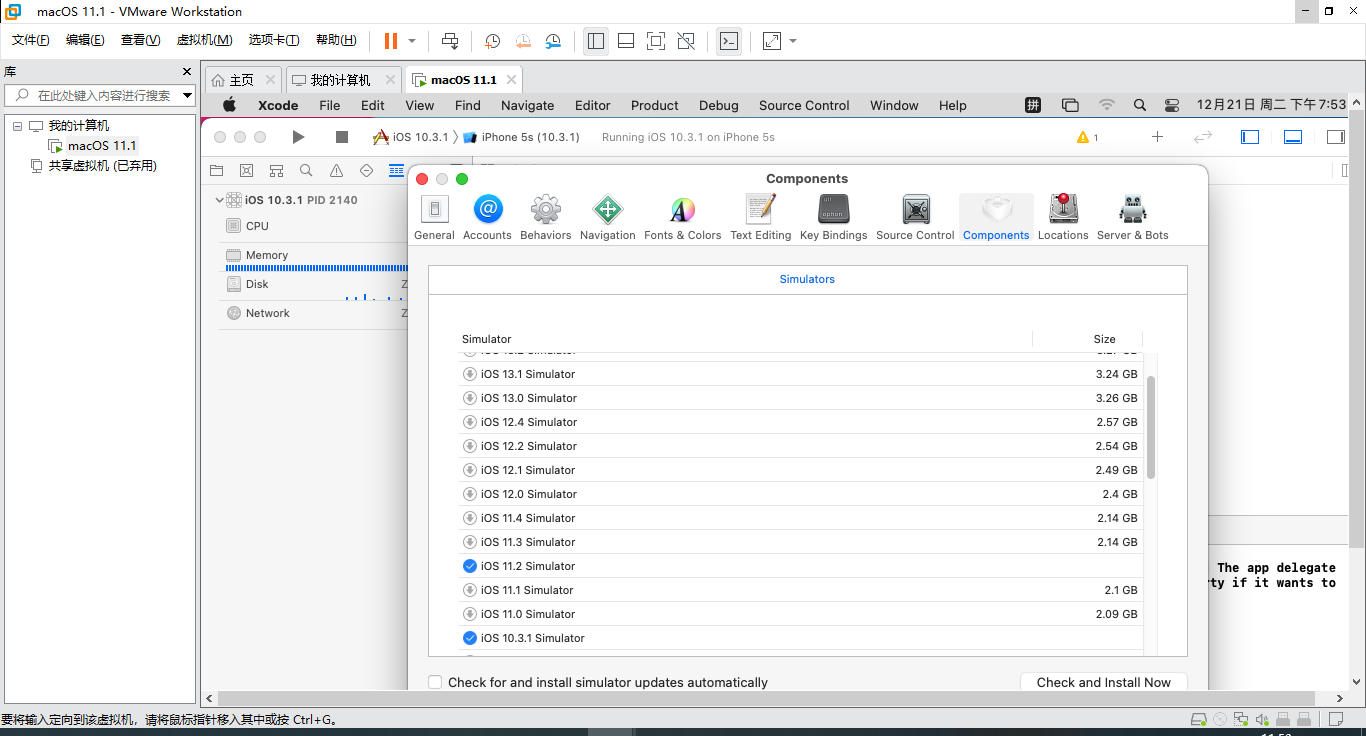This screenshot has height=736, width=1366.
Task: Open Source Control preferences pane
Action: [916, 217]
